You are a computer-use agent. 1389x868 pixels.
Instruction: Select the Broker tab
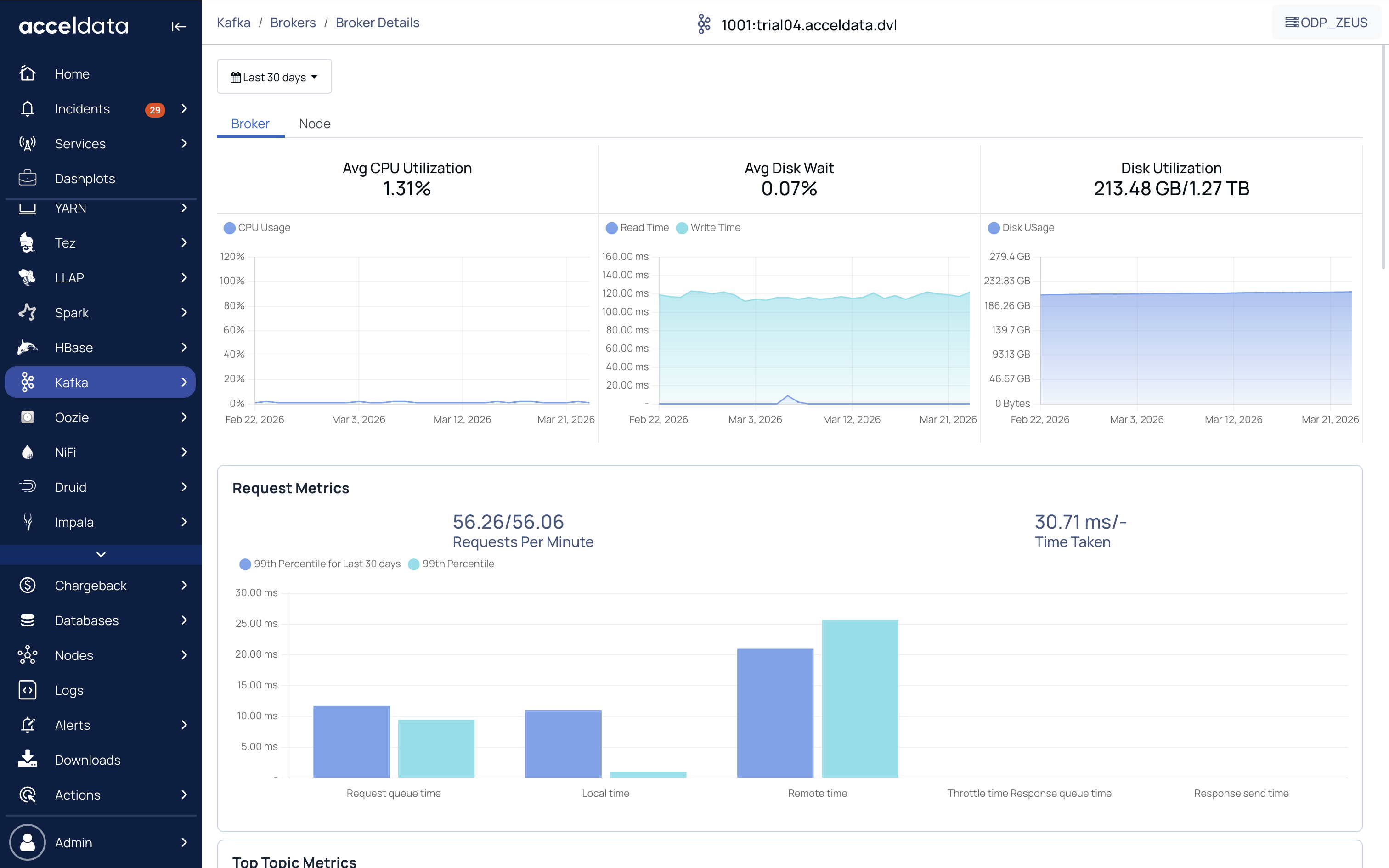pos(250,124)
